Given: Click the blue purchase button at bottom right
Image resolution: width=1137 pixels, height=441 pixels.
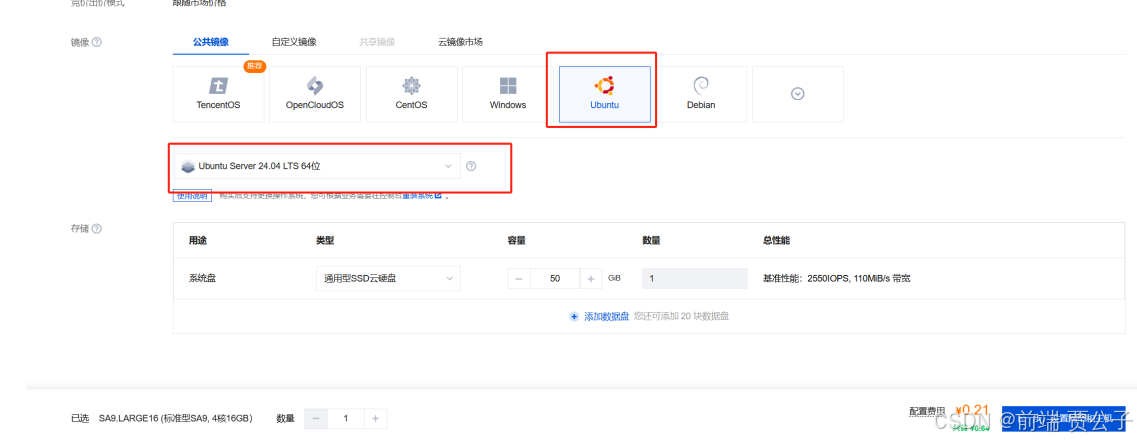Looking at the screenshot, I should [x=1063, y=419].
